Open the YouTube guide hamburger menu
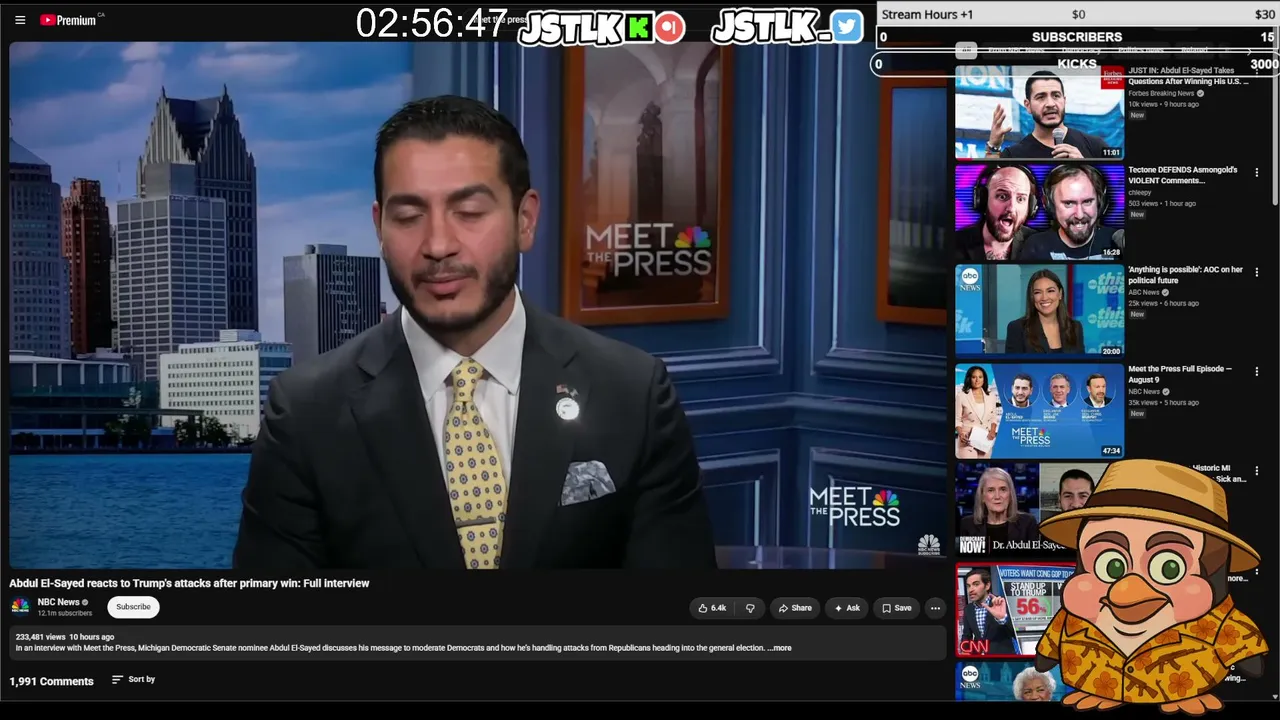This screenshot has width=1280, height=720. pyautogui.click(x=20, y=20)
